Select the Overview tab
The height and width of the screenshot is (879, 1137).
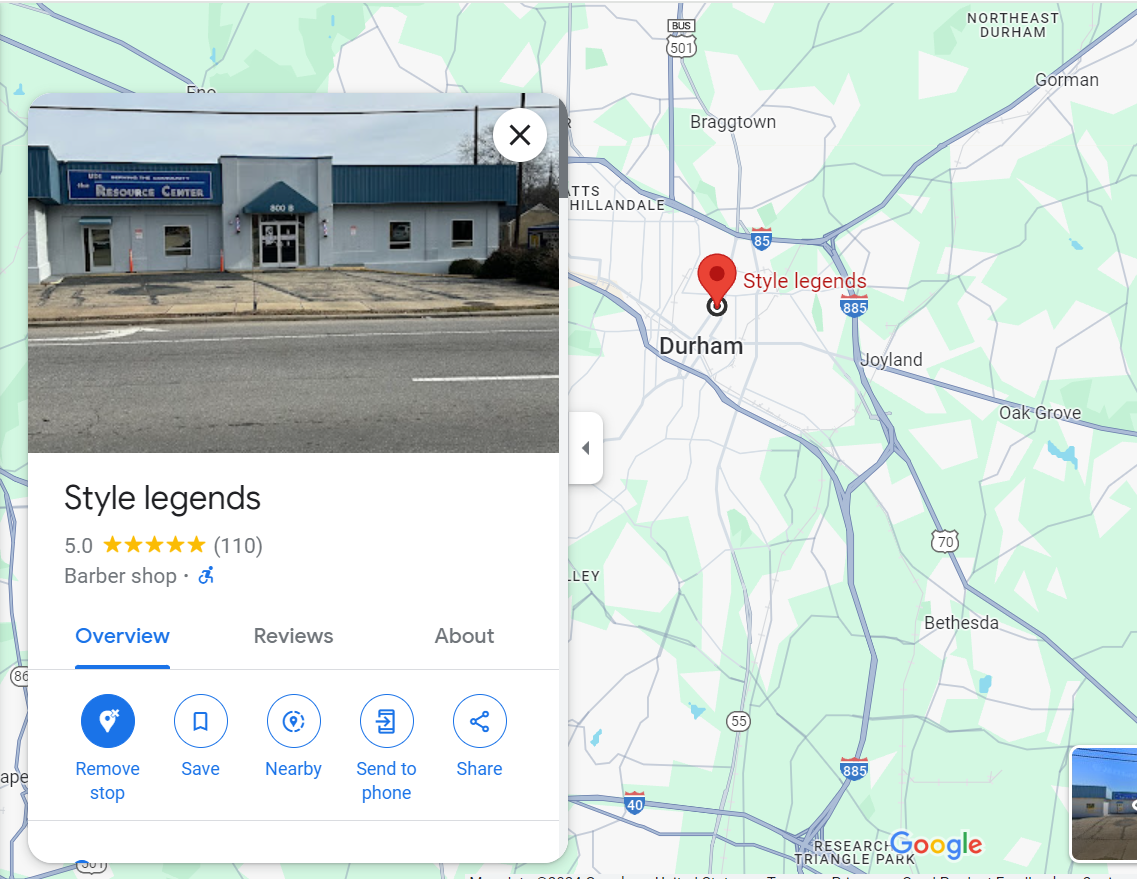point(123,635)
